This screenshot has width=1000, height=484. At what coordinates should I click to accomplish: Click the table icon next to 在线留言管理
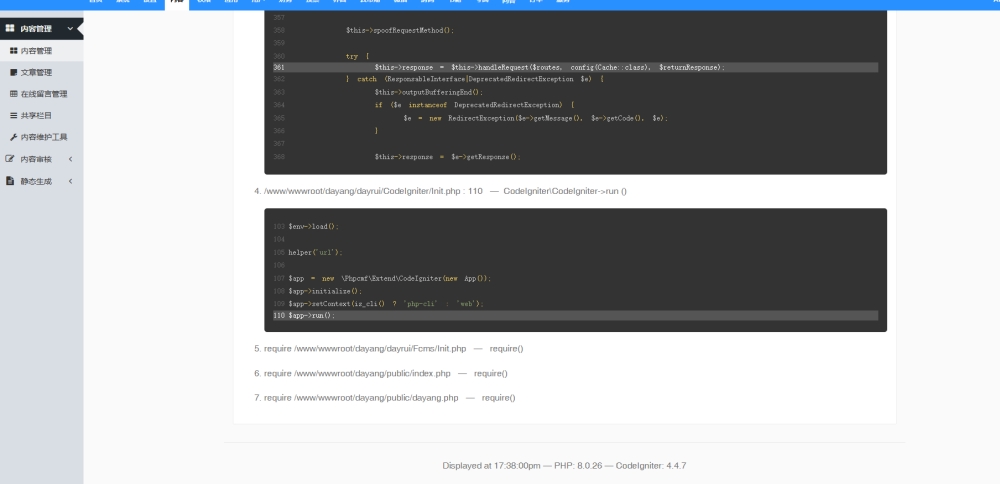click(13, 94)
